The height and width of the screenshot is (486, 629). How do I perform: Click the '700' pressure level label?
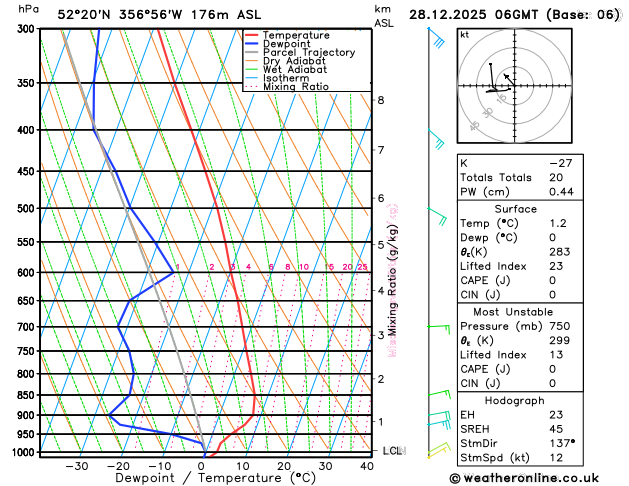[x=28, y=327]
